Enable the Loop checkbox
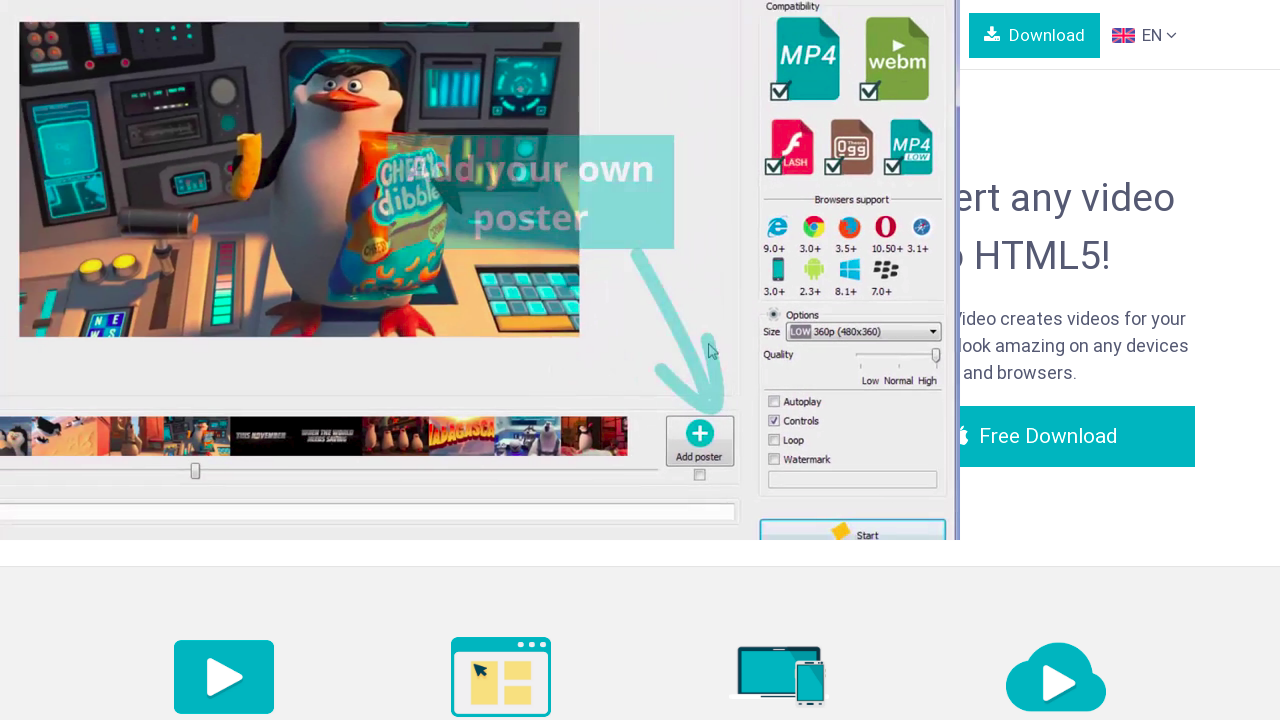The height and width of the screenshot is (720, 1280). [x=774, y=440]
